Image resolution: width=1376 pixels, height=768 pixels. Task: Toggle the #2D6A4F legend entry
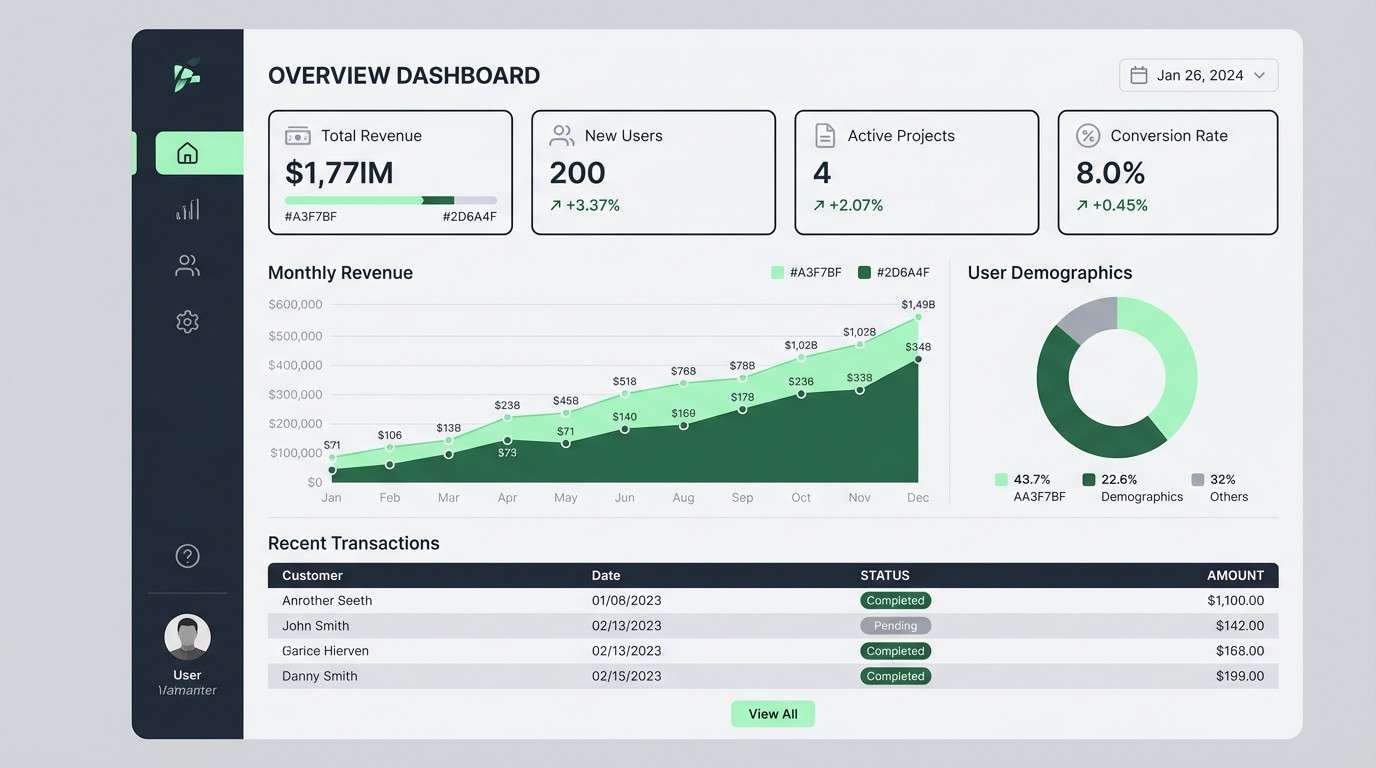tap(896, 271)
